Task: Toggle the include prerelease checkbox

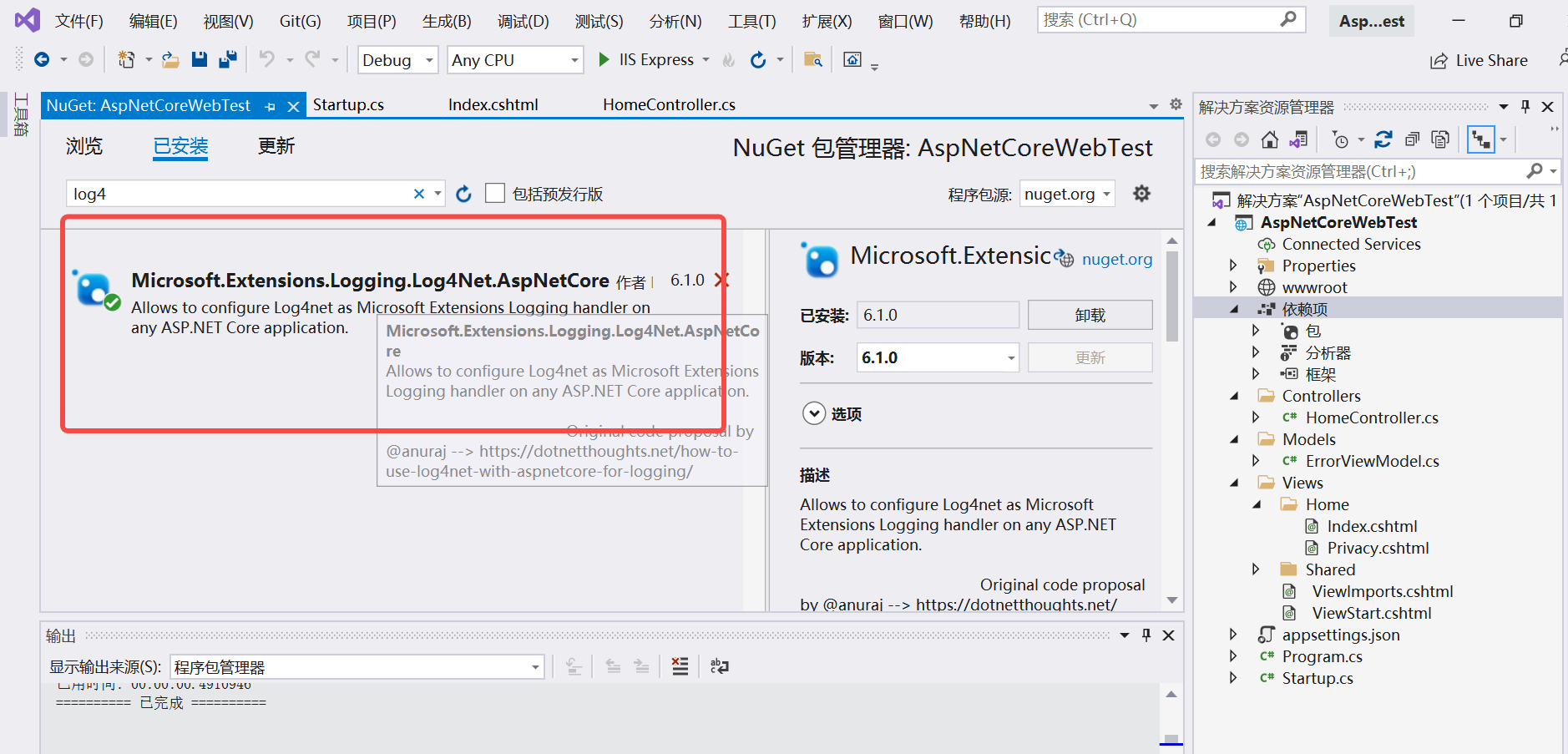Action: coord(495,194)
